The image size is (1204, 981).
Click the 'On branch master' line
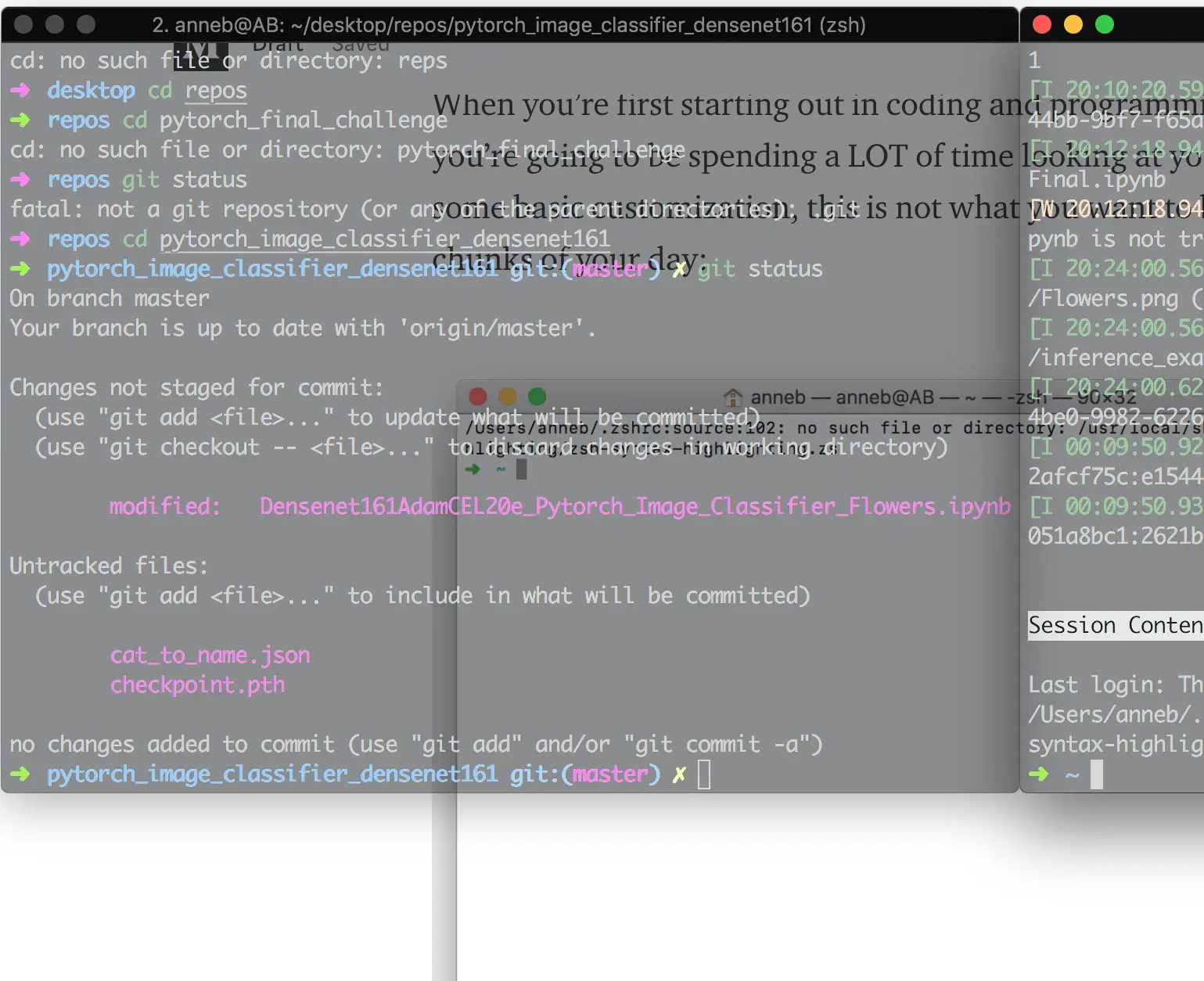coord(110,298)
